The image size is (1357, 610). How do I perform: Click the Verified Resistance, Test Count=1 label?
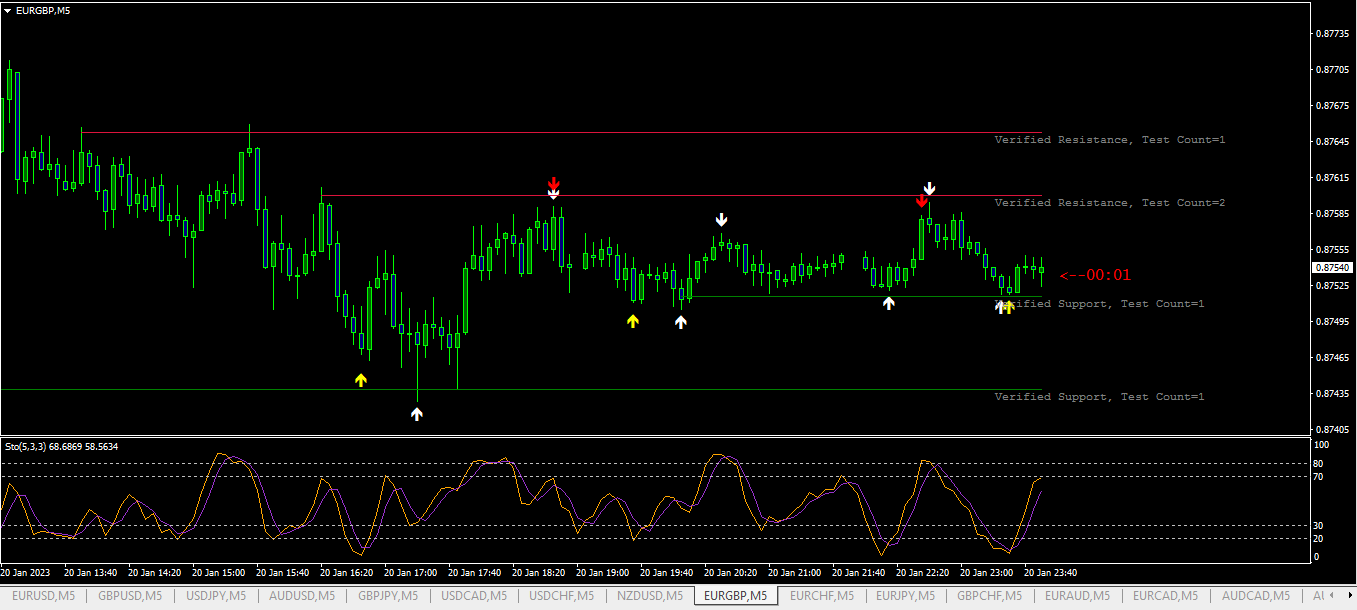[x=1110, y=140]
